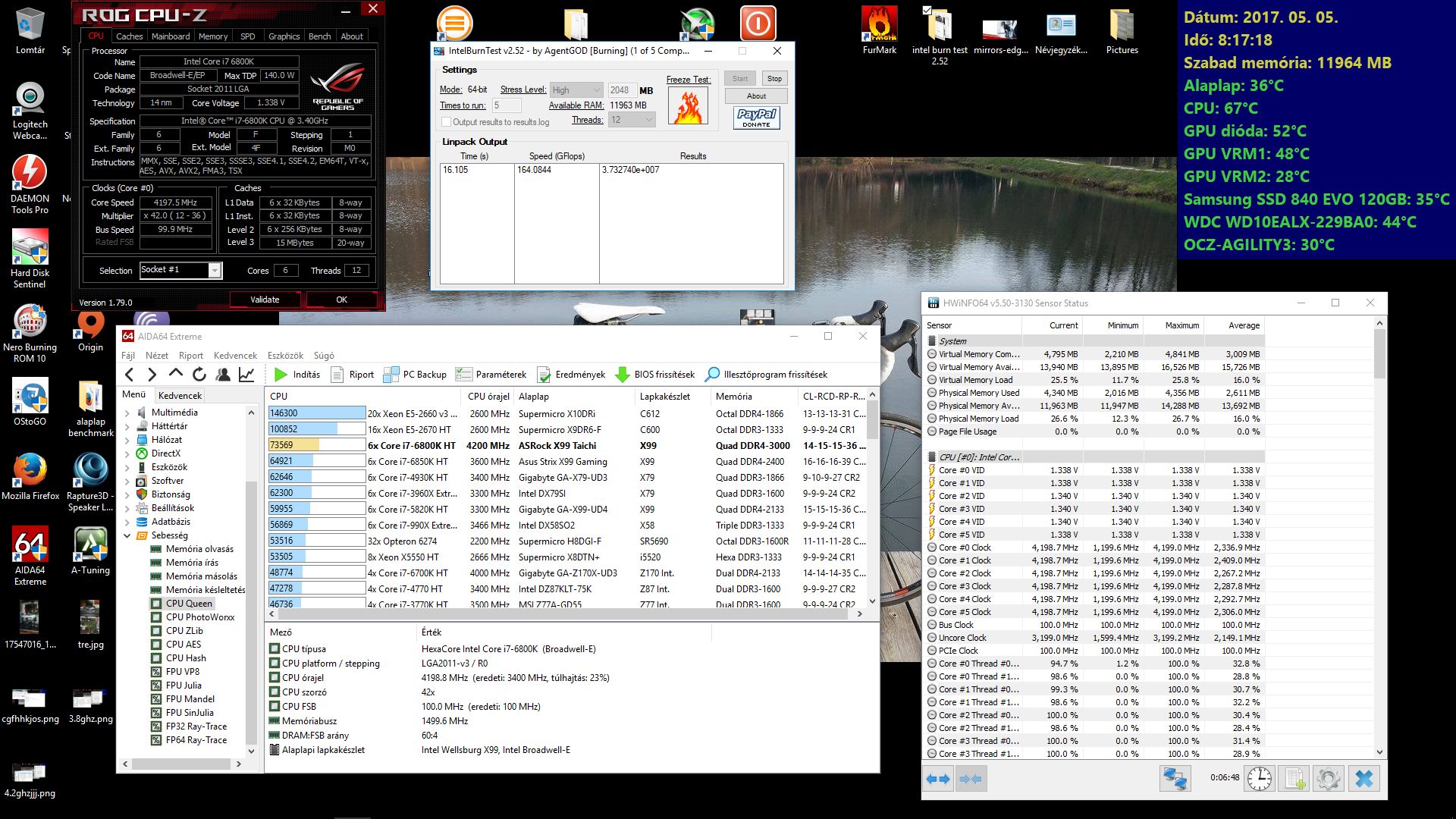Click PayPal Donate in IntelBurnTest
This screenshot has height=819, width=1456.
coord(756,118)
